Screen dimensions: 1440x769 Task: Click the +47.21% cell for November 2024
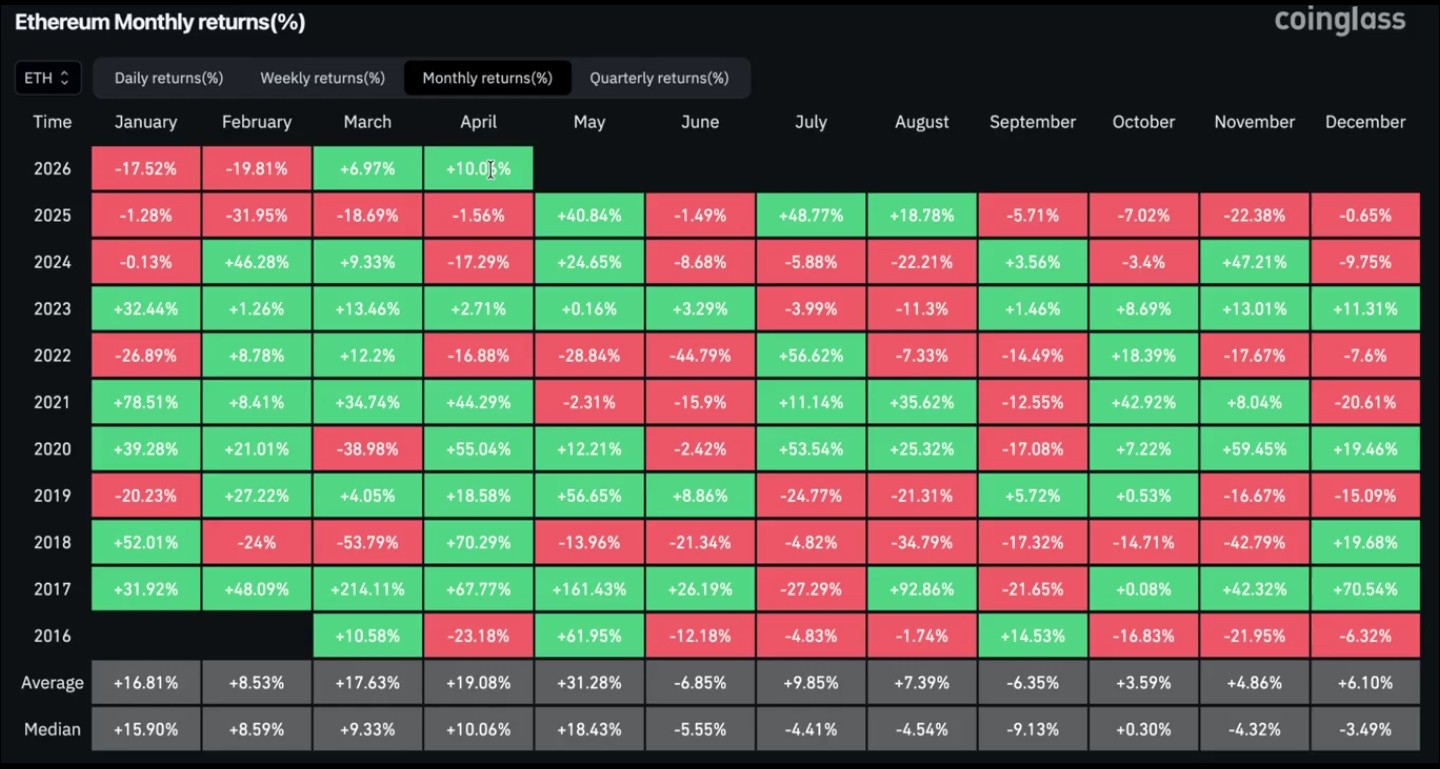coord(1254,262)
